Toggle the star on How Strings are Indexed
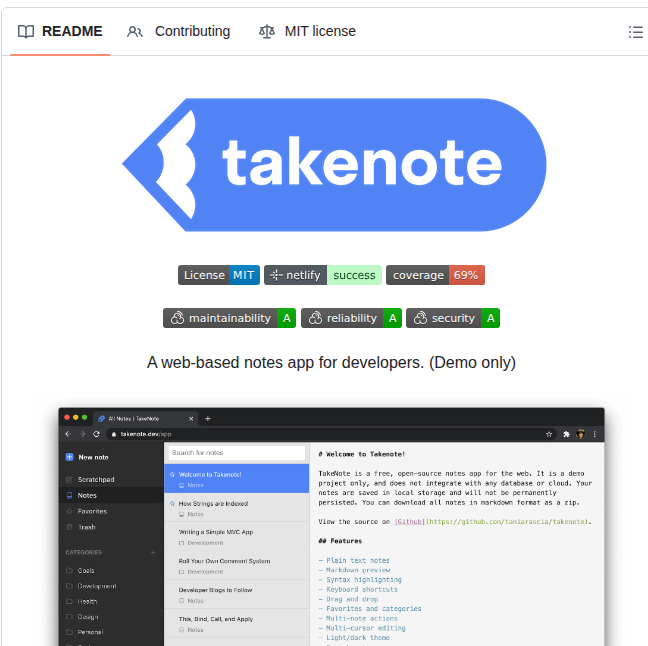Screen dimensions: 648x646 click(x=173, y=503)
